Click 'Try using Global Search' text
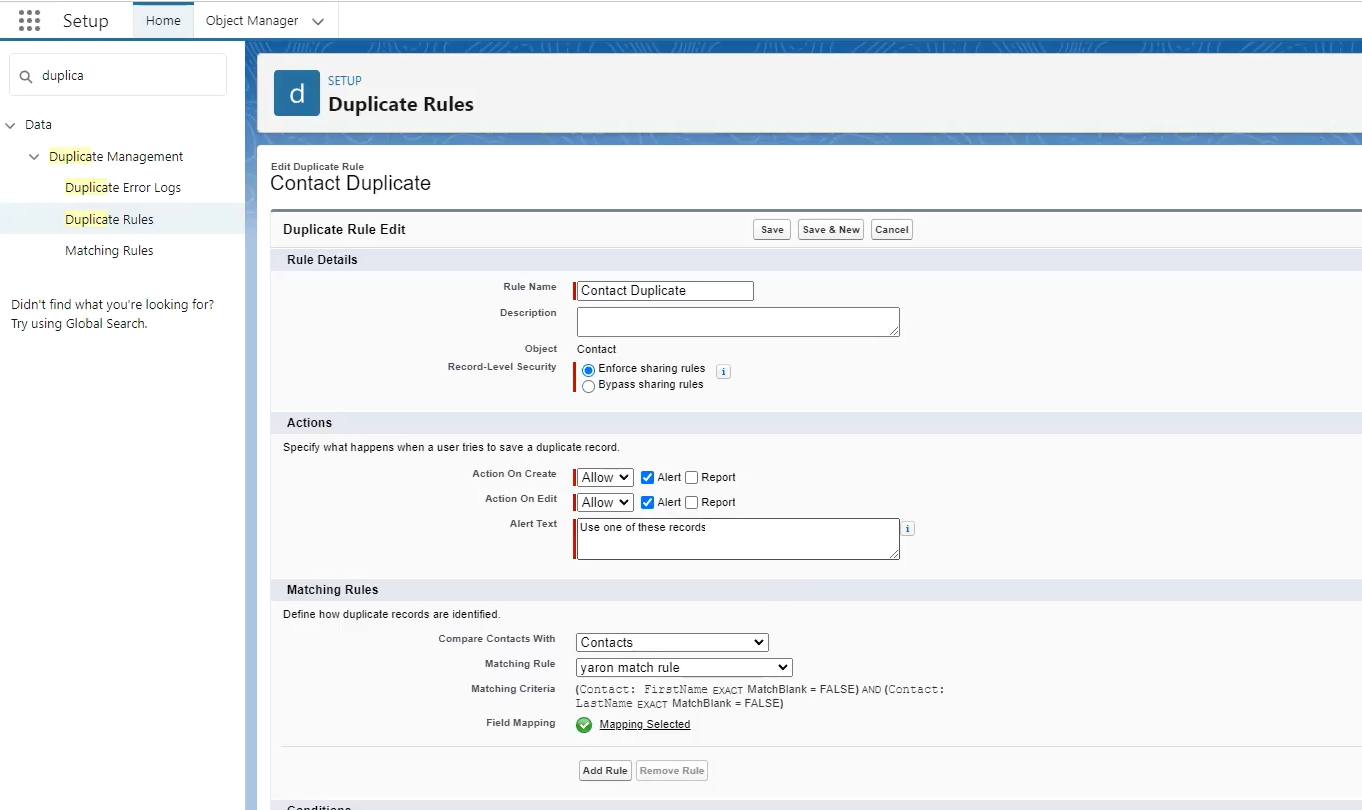The height and width of the screenshot is (810, 1362). point(79,324)
